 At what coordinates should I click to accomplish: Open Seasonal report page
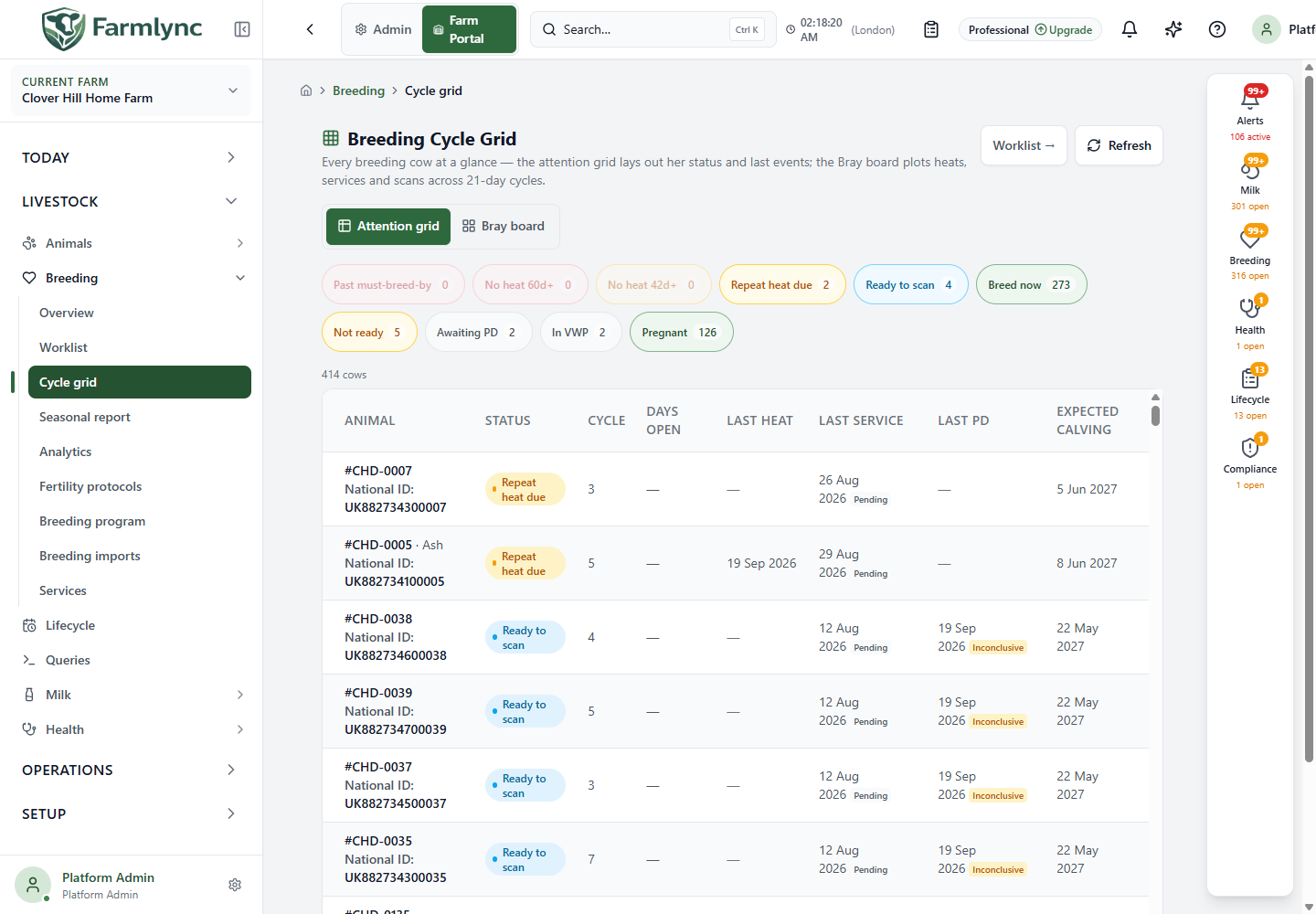(x=139, y=417)
